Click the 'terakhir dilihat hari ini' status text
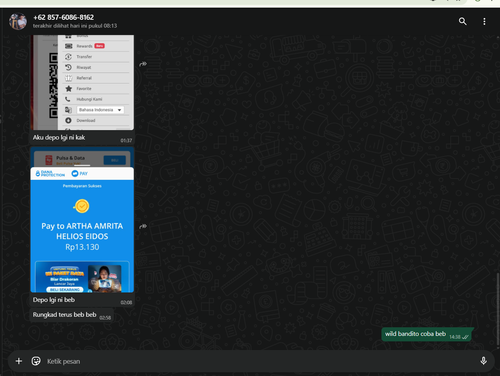The height and width of the screenshot is (376, 500). [75, 26]
